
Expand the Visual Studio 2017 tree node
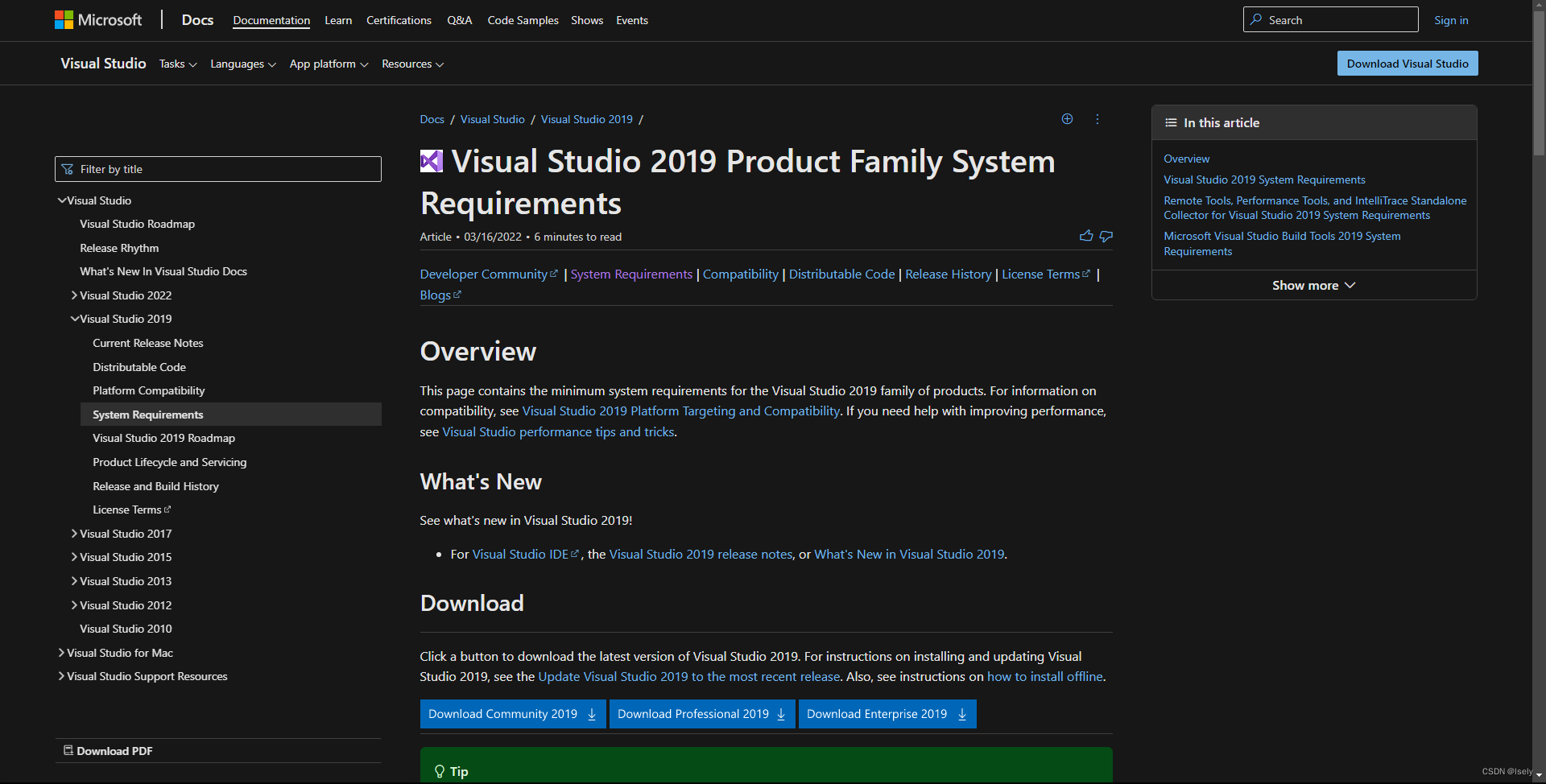pyautogui.click(x=74, y=534)
